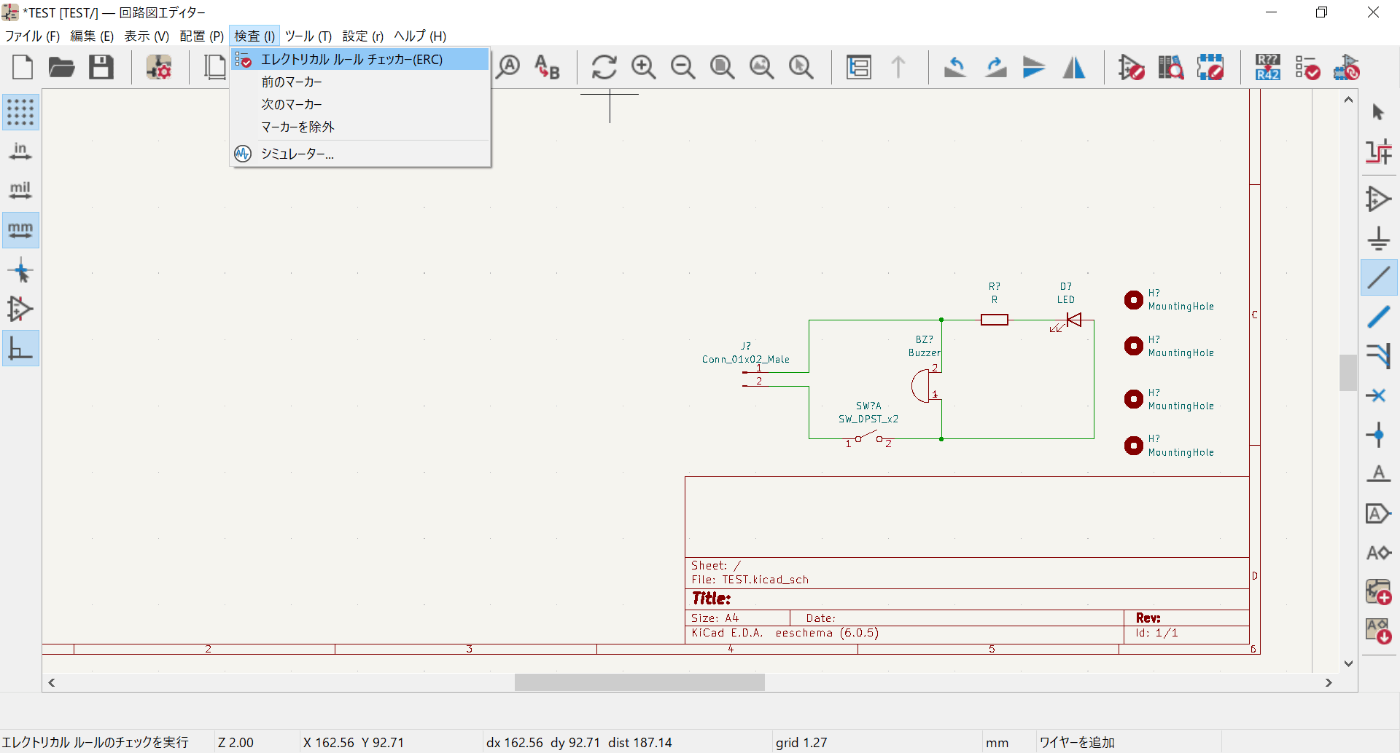Open the hierarchy navigator
1400x753 pixels.
(x=858, y=67)
